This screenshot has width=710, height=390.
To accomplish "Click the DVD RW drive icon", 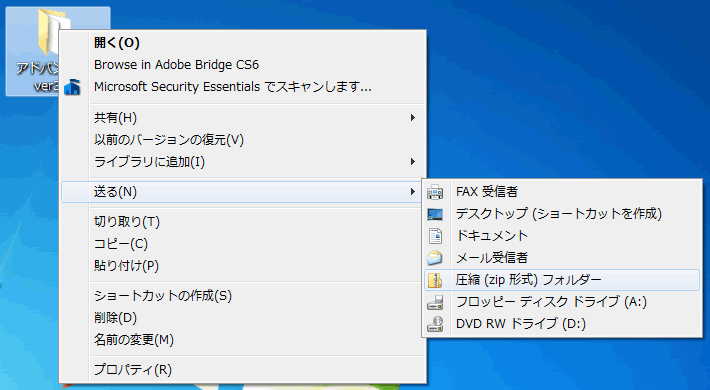I will click(435, 324).
